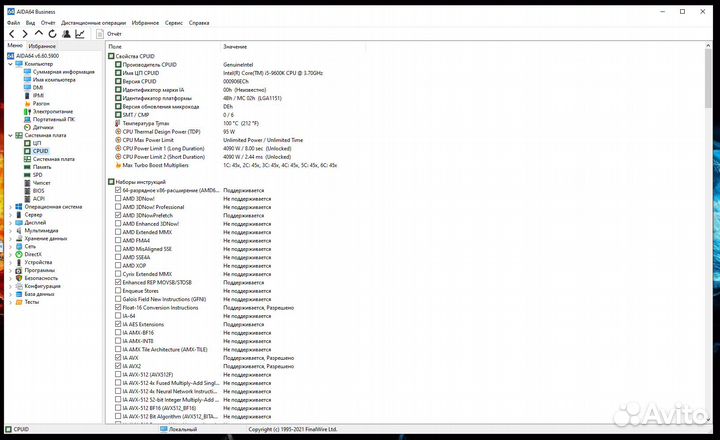Select Версия обновления микрокода row

coord(174,107)
